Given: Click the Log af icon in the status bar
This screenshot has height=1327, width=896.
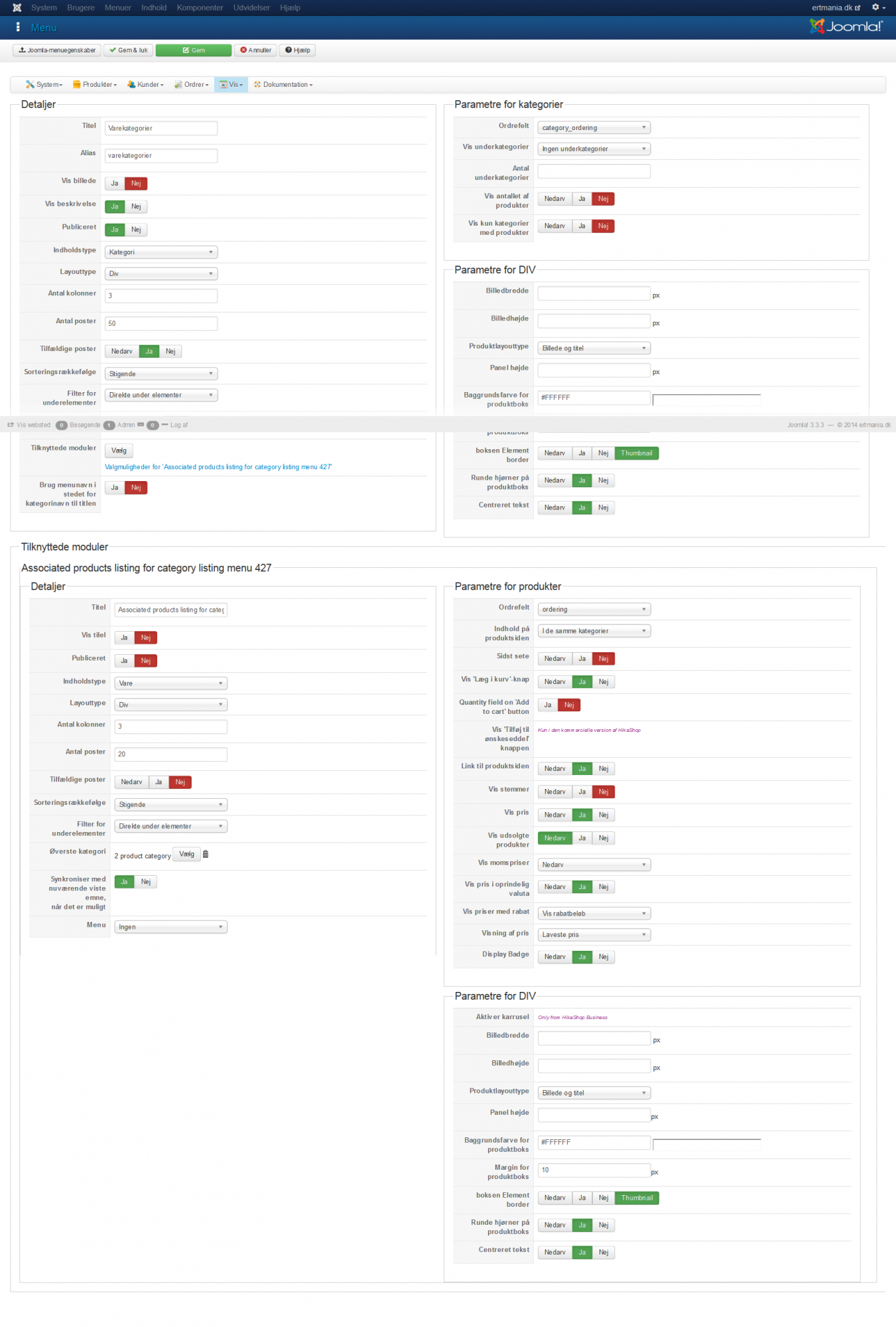Looking at the screenshot, I should point(165,425).
